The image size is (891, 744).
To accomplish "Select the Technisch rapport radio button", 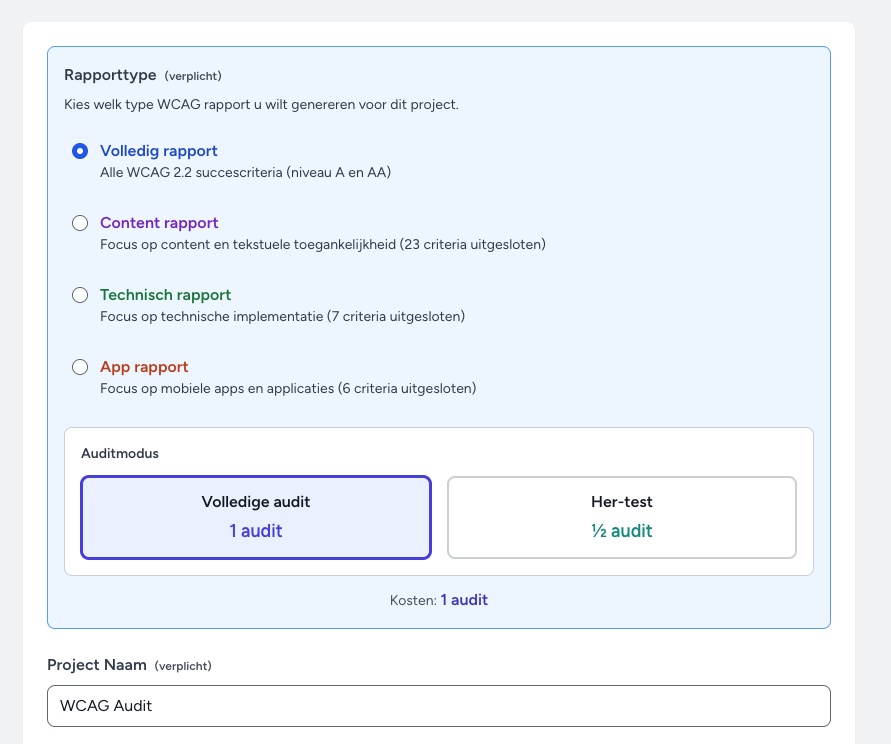I will [x=80, y=295].
